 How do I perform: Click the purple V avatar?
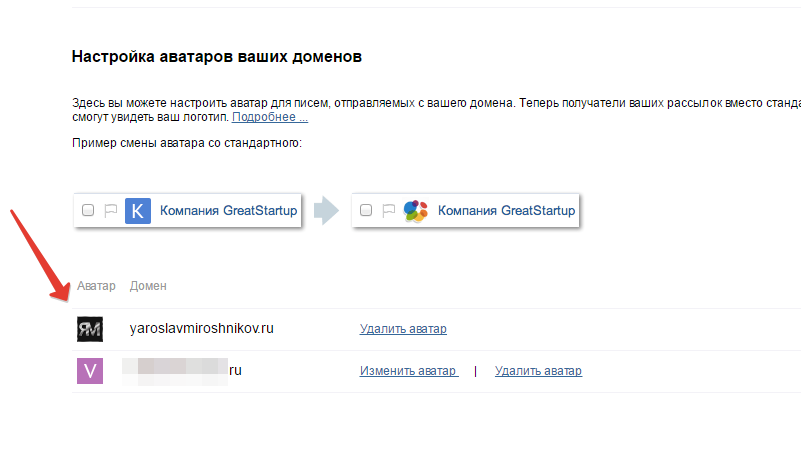click(90, 371)
